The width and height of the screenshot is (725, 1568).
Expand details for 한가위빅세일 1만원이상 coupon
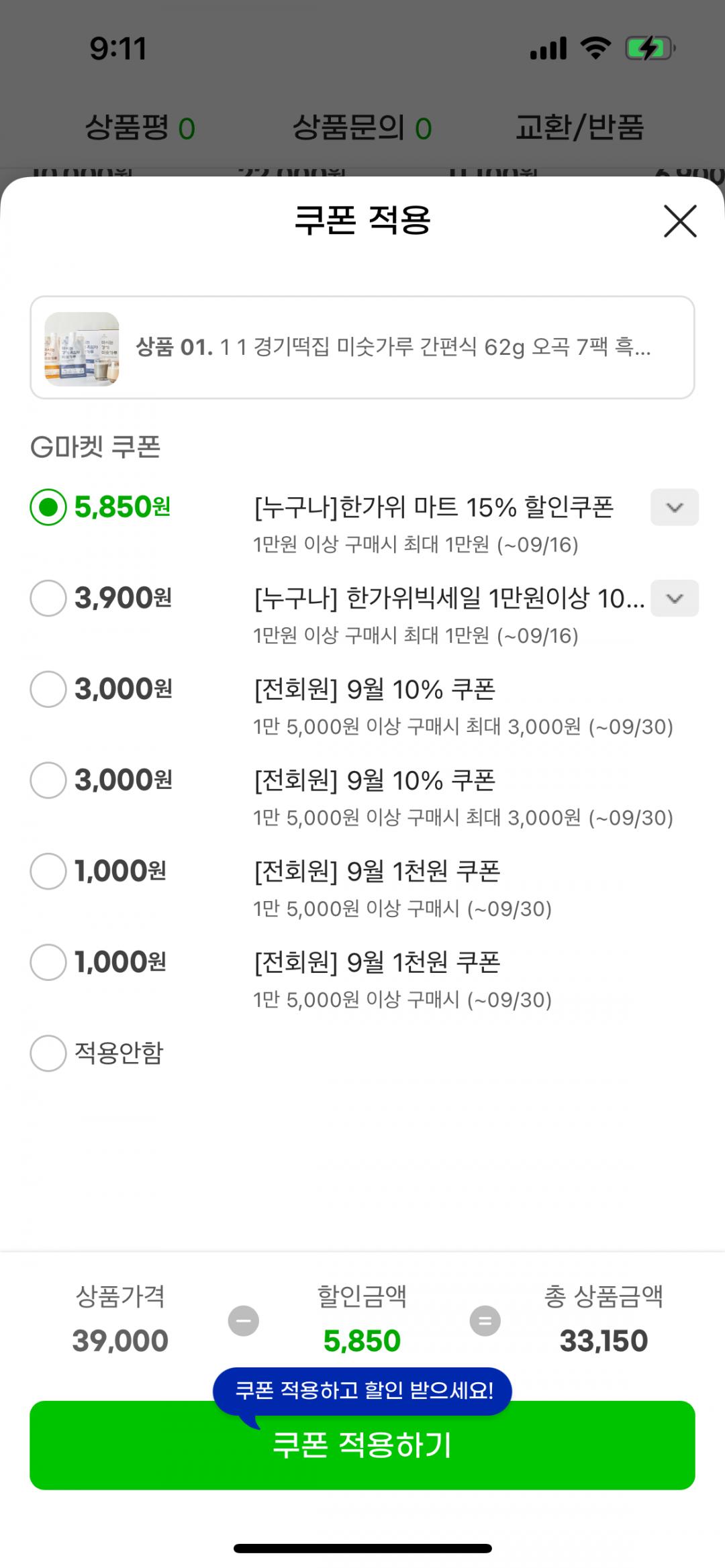pyautogui.click(x=675, y=598)
